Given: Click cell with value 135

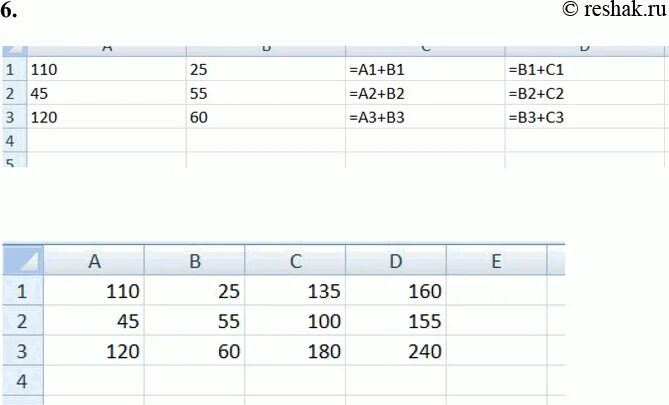Looking at the screenshot, I should tap(295, 290).
